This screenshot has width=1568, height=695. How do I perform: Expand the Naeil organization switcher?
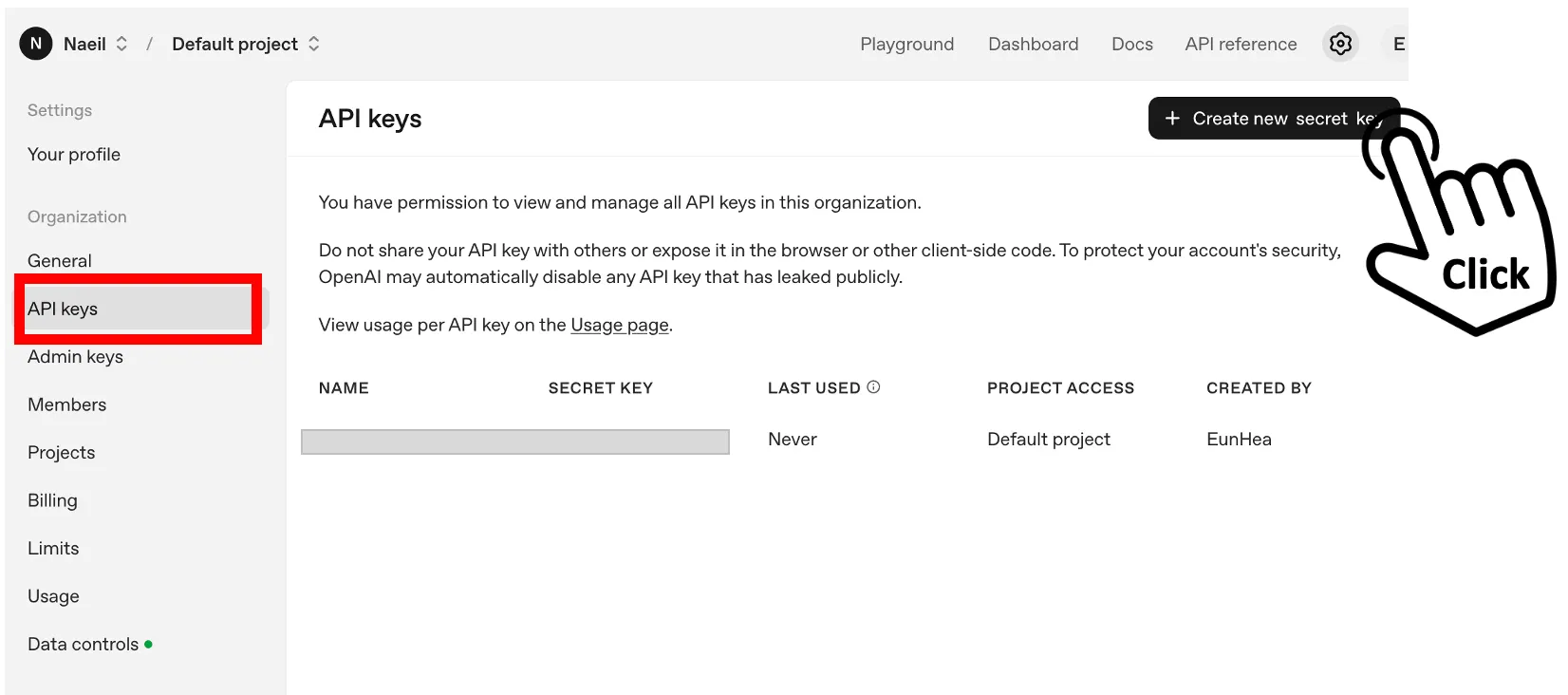[x=121, y=44]
